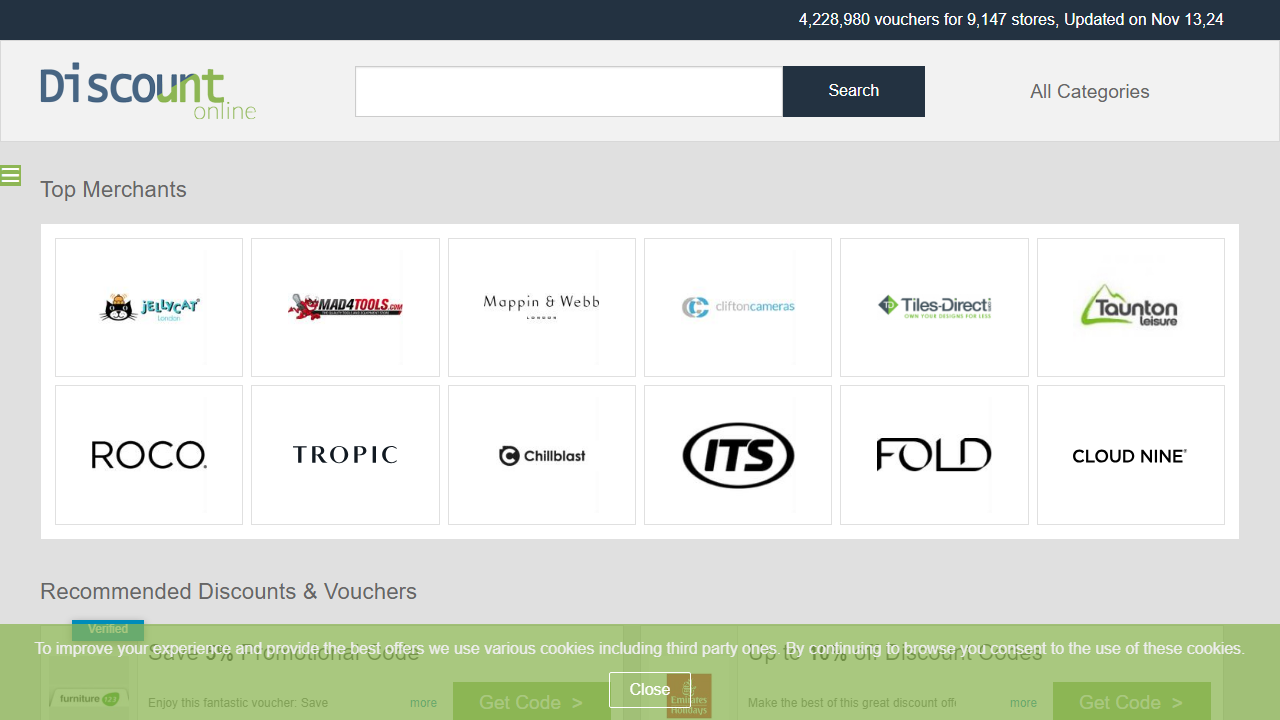The image size is (1280, 720).
Task: Close the cookie consent banner
Action: click(x=649, y=689)
